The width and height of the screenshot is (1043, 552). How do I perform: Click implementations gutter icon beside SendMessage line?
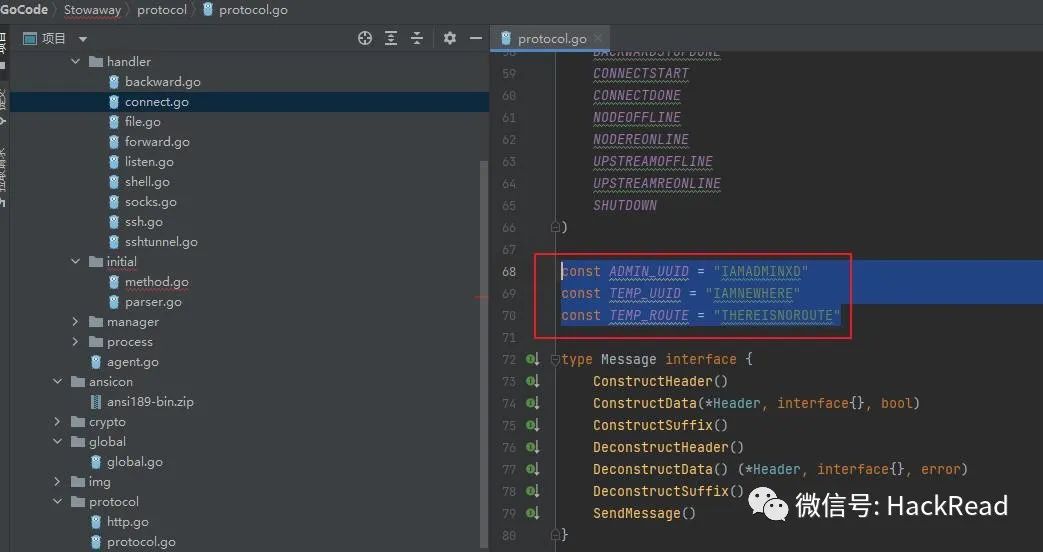point(532,514)
